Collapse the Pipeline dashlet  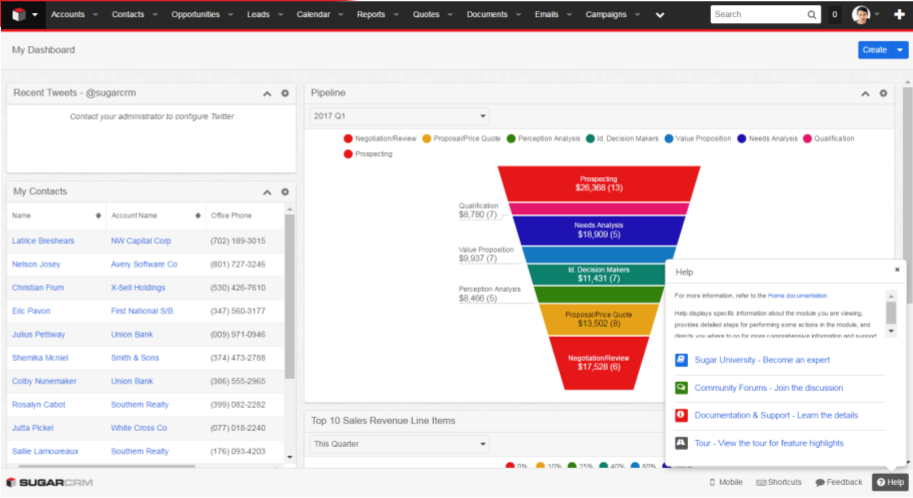pos(866,93)
